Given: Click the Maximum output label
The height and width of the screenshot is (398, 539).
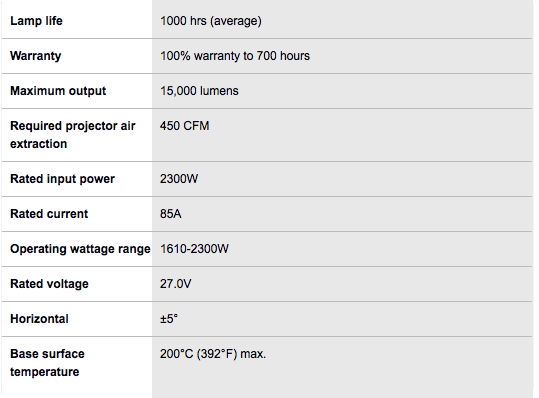Looking at the screenshot, I should pos(58,91).
